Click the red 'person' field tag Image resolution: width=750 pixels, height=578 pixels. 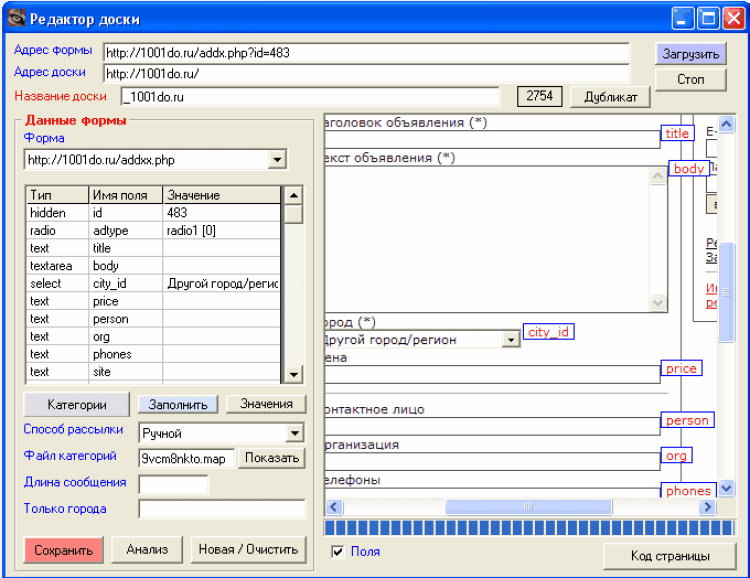[687, 420]
